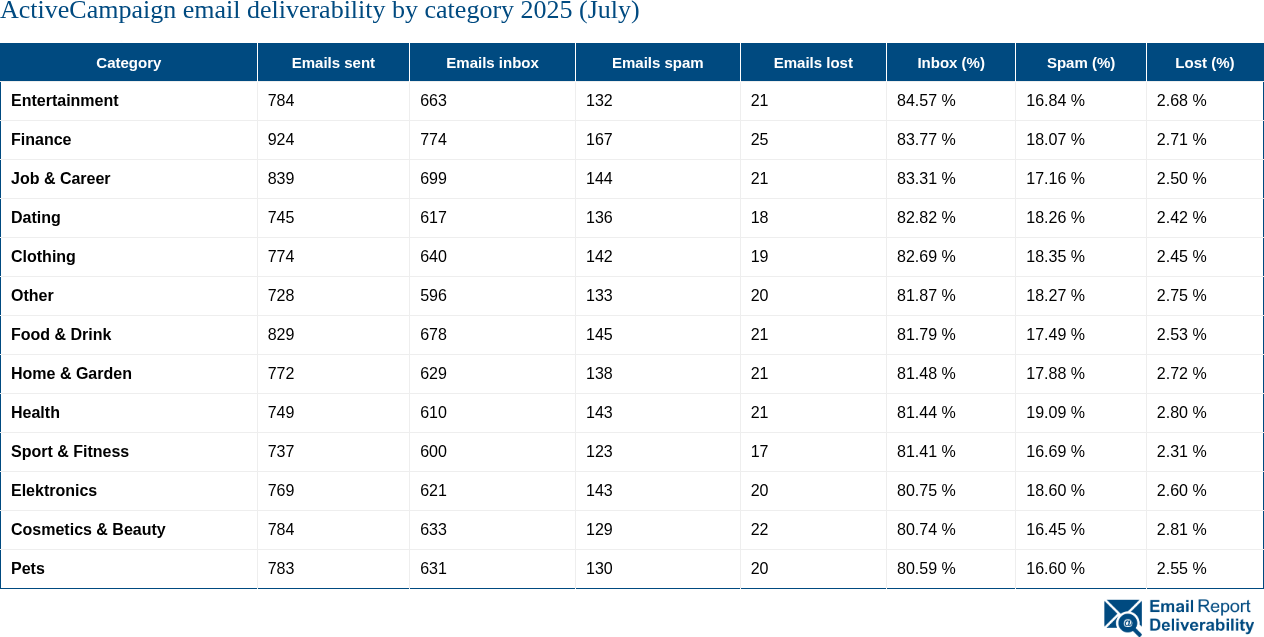Viewport: 1264px width, 637px height.
Task: Click the 16.69 % spam value for Sport & Fitness
Action: pyautogui.click(x=1055, y=452)
